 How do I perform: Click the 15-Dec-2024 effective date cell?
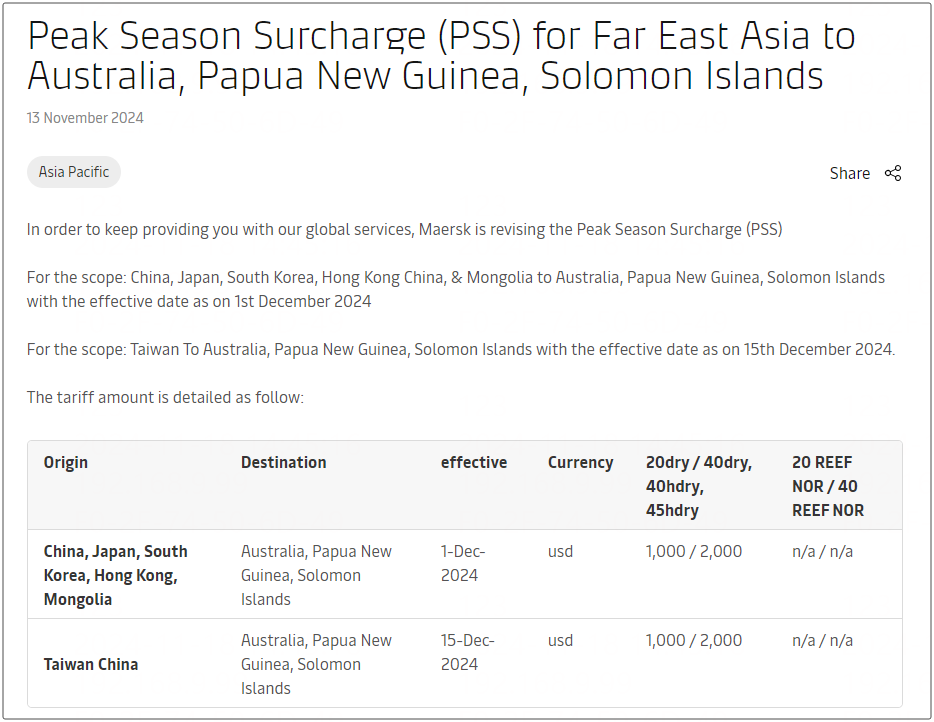tap(468, 652)
